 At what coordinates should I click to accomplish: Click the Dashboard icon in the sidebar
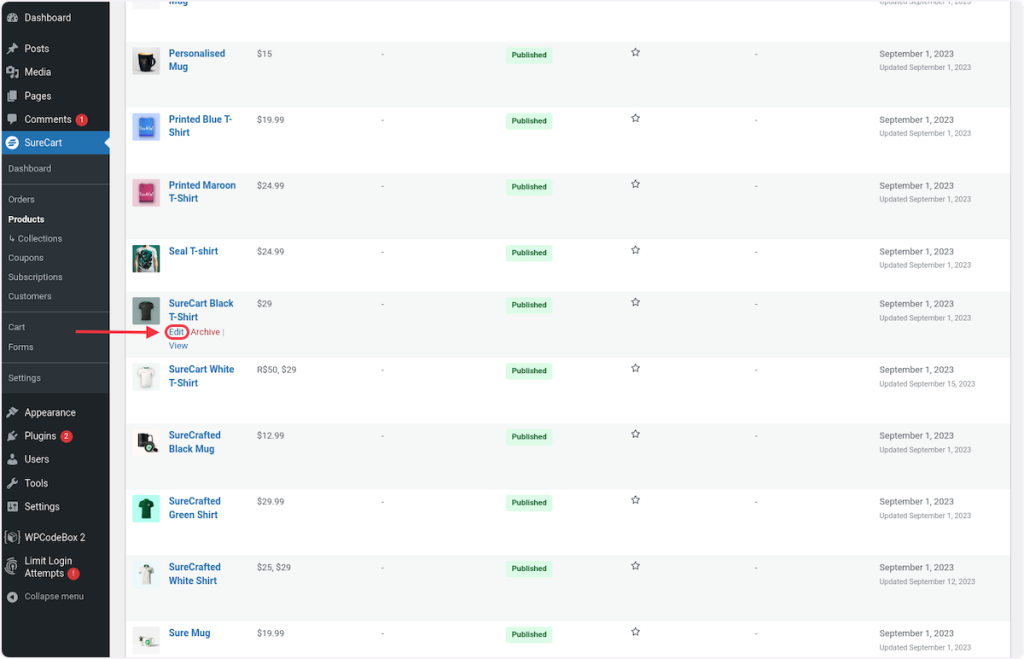click(x=12, y=18)
